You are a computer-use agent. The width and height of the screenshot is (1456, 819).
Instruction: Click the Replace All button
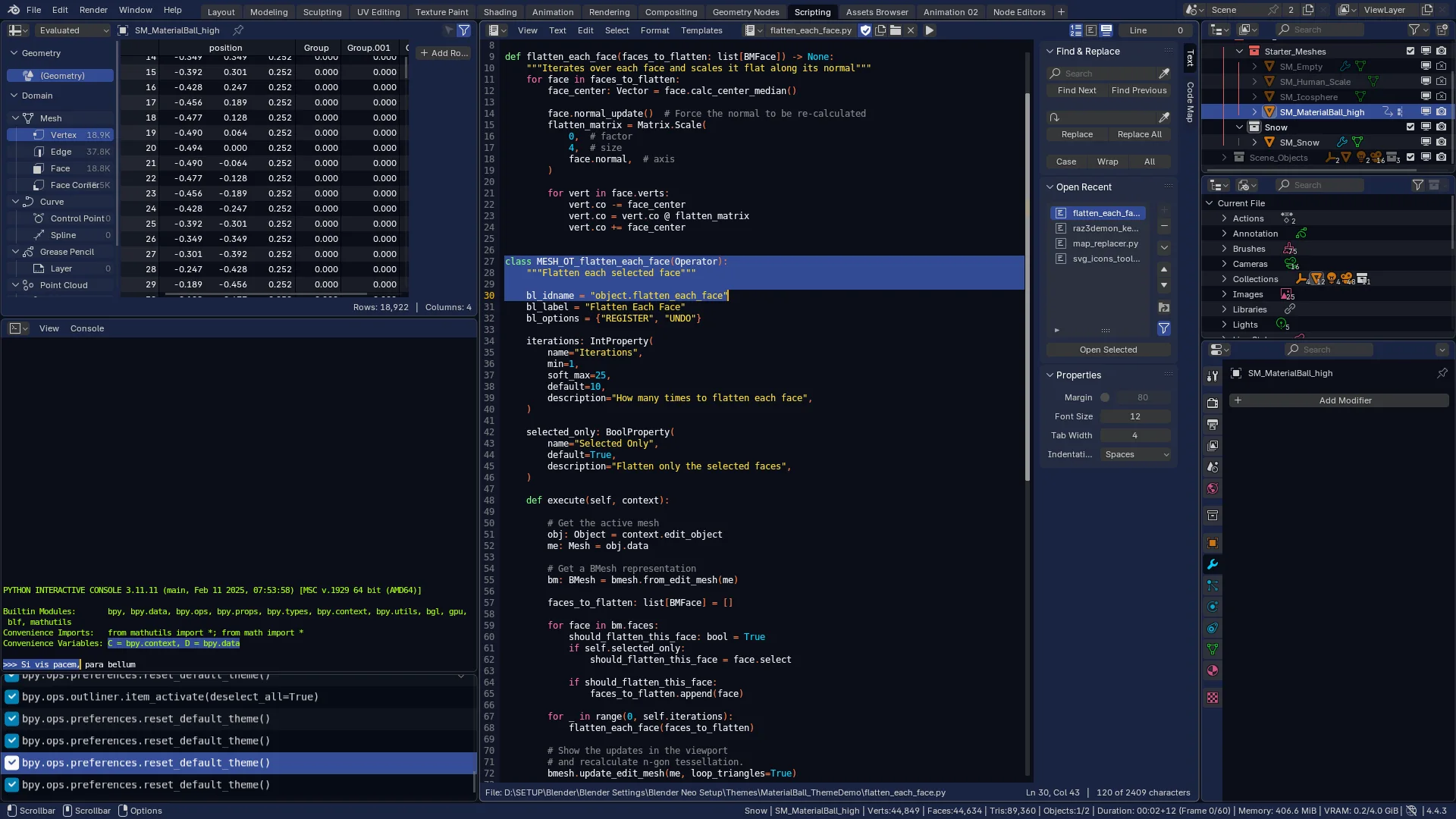click(1139, 134)
